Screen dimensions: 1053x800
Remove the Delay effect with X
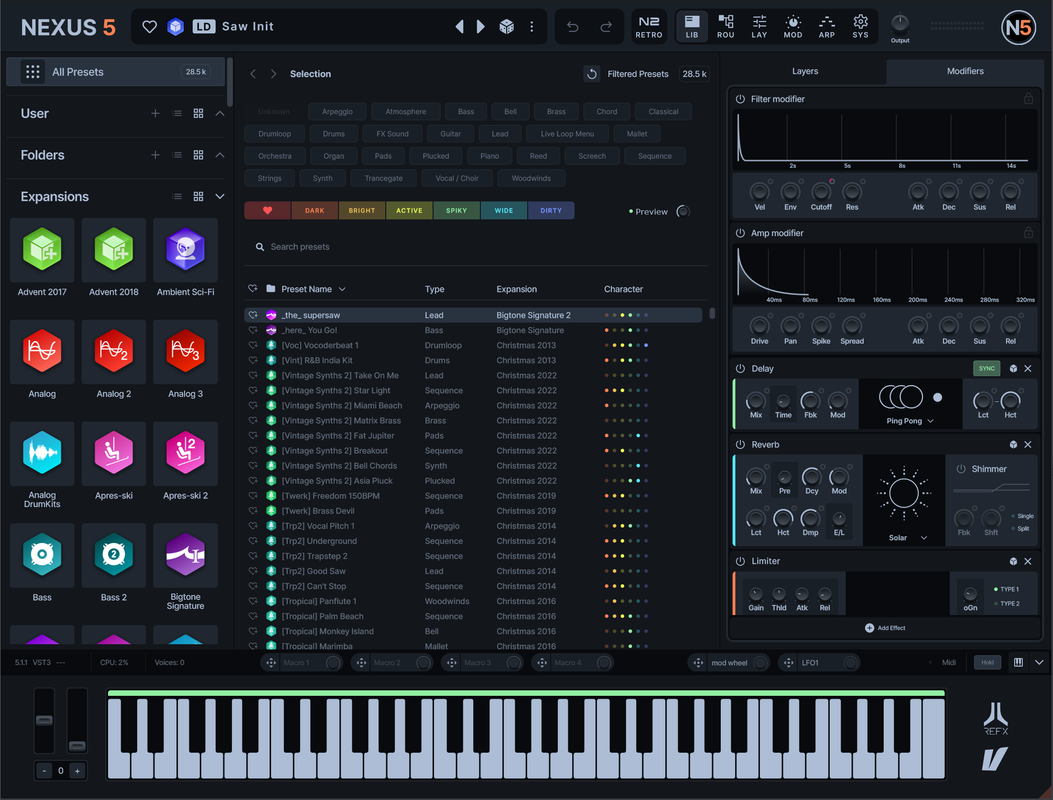click(x=1028, y=369)
